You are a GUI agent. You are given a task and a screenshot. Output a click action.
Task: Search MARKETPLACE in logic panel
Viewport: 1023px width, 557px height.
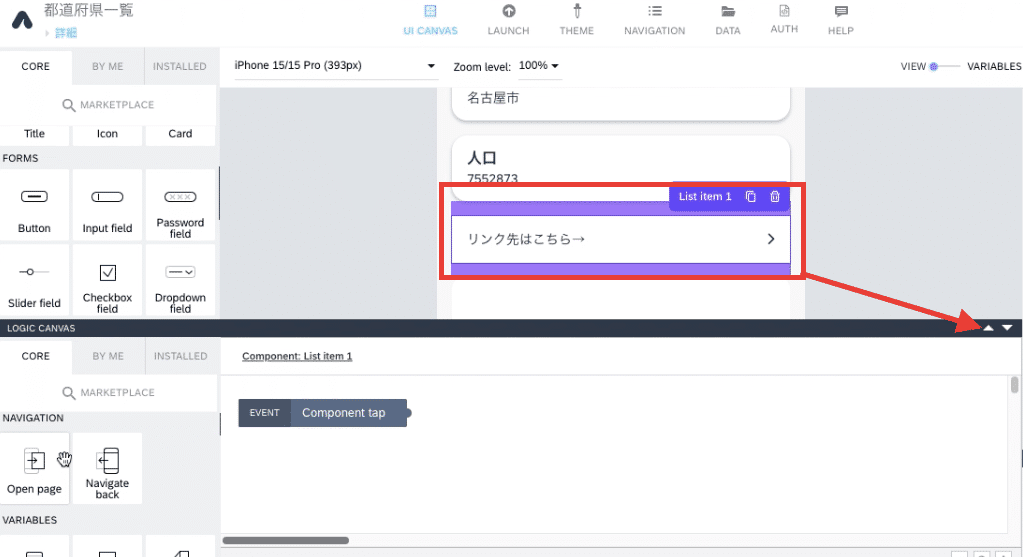tap(108, 393)
